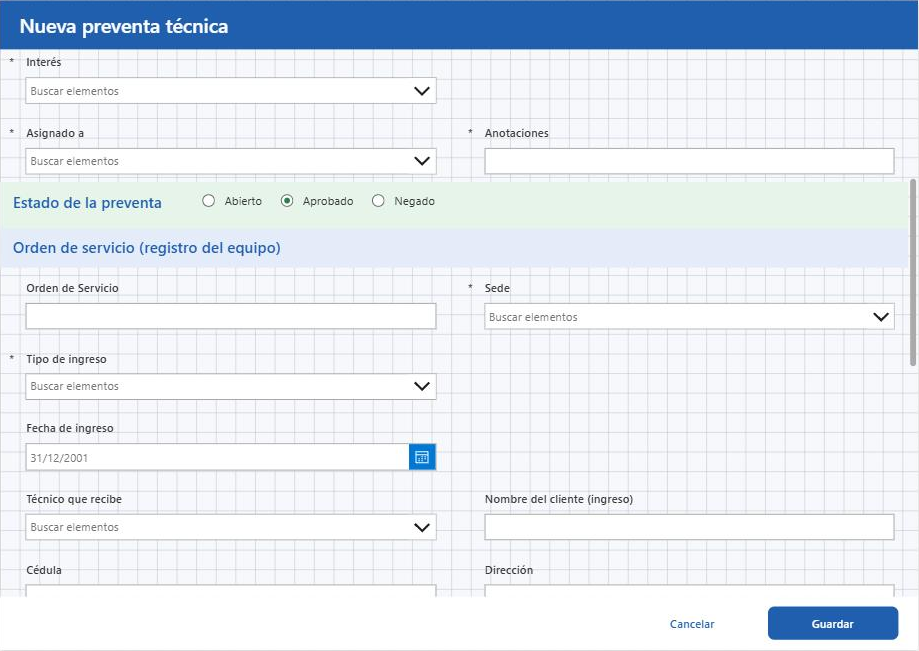Expand the Técnico que recibe dropdown
919x651 pixels.
[x=231, y=527]
